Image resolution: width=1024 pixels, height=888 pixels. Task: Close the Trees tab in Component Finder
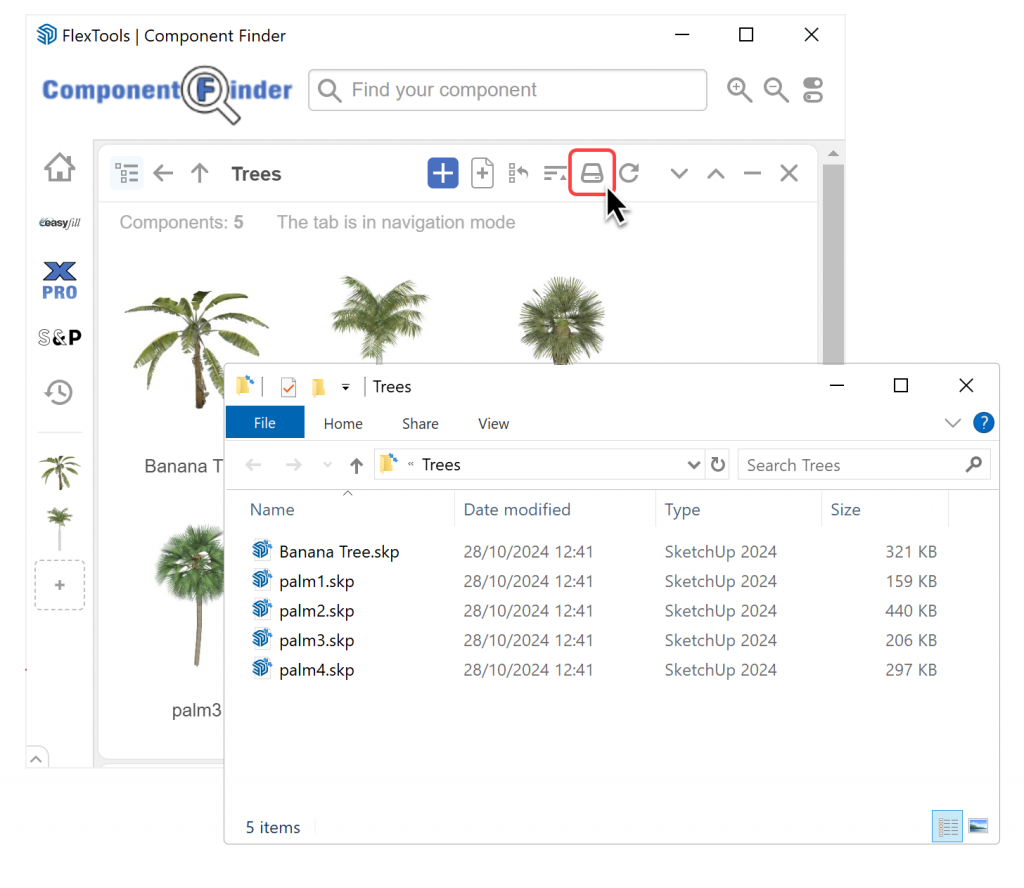pos(789,174)
